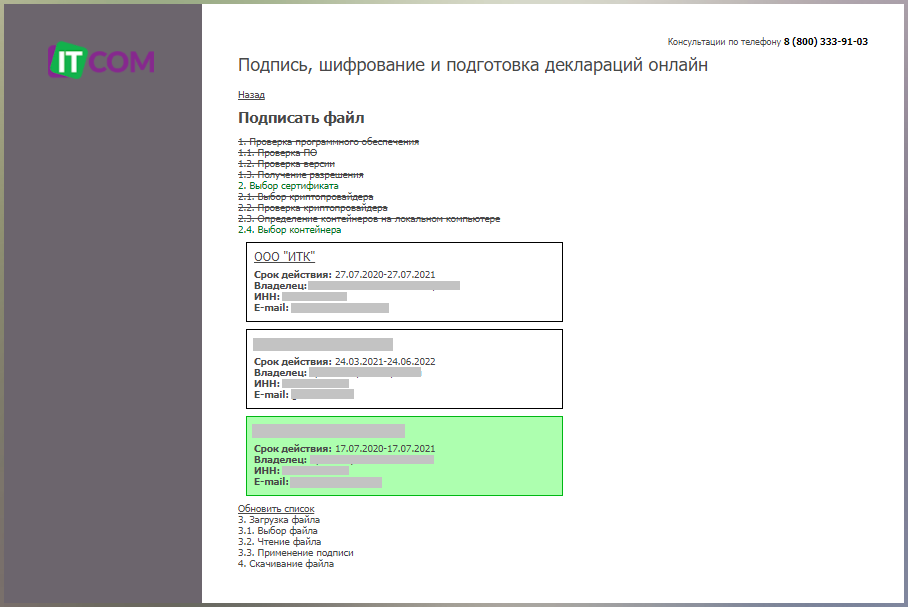Click step 2.4. Выбор контейнера
Viewport: 908px width, 607px height.
coord(289,230)
